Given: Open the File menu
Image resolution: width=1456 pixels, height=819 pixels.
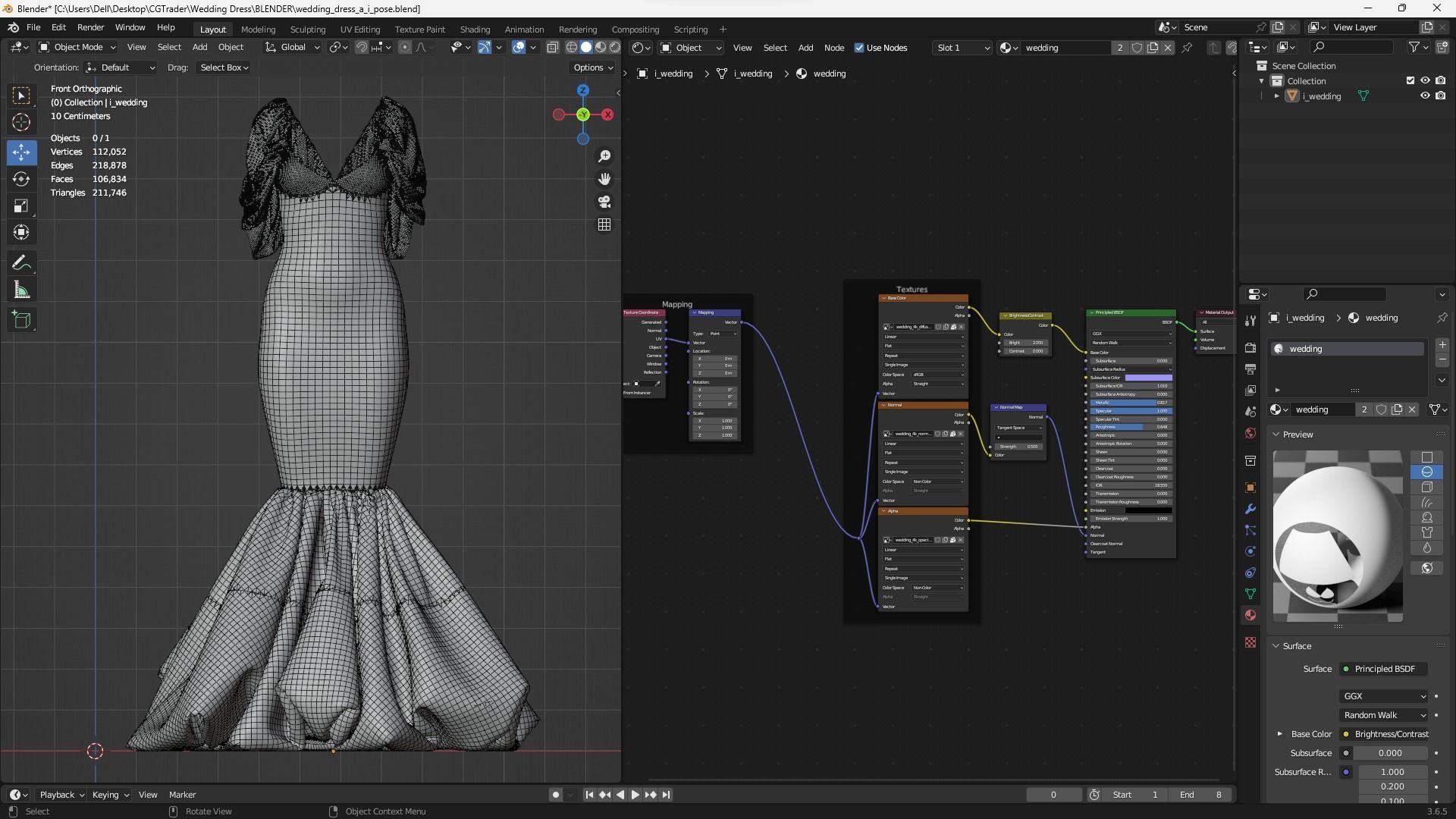Looking at the screenshot, I should click(x=33, y=27).
